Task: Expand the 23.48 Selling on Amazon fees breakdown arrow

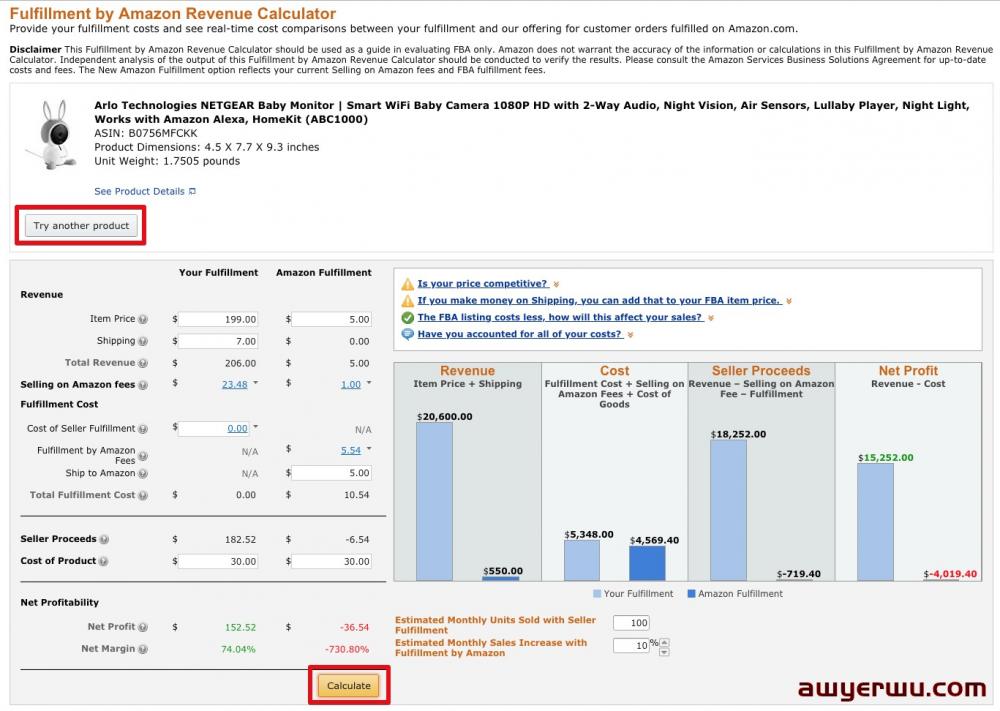Action: 256,383
